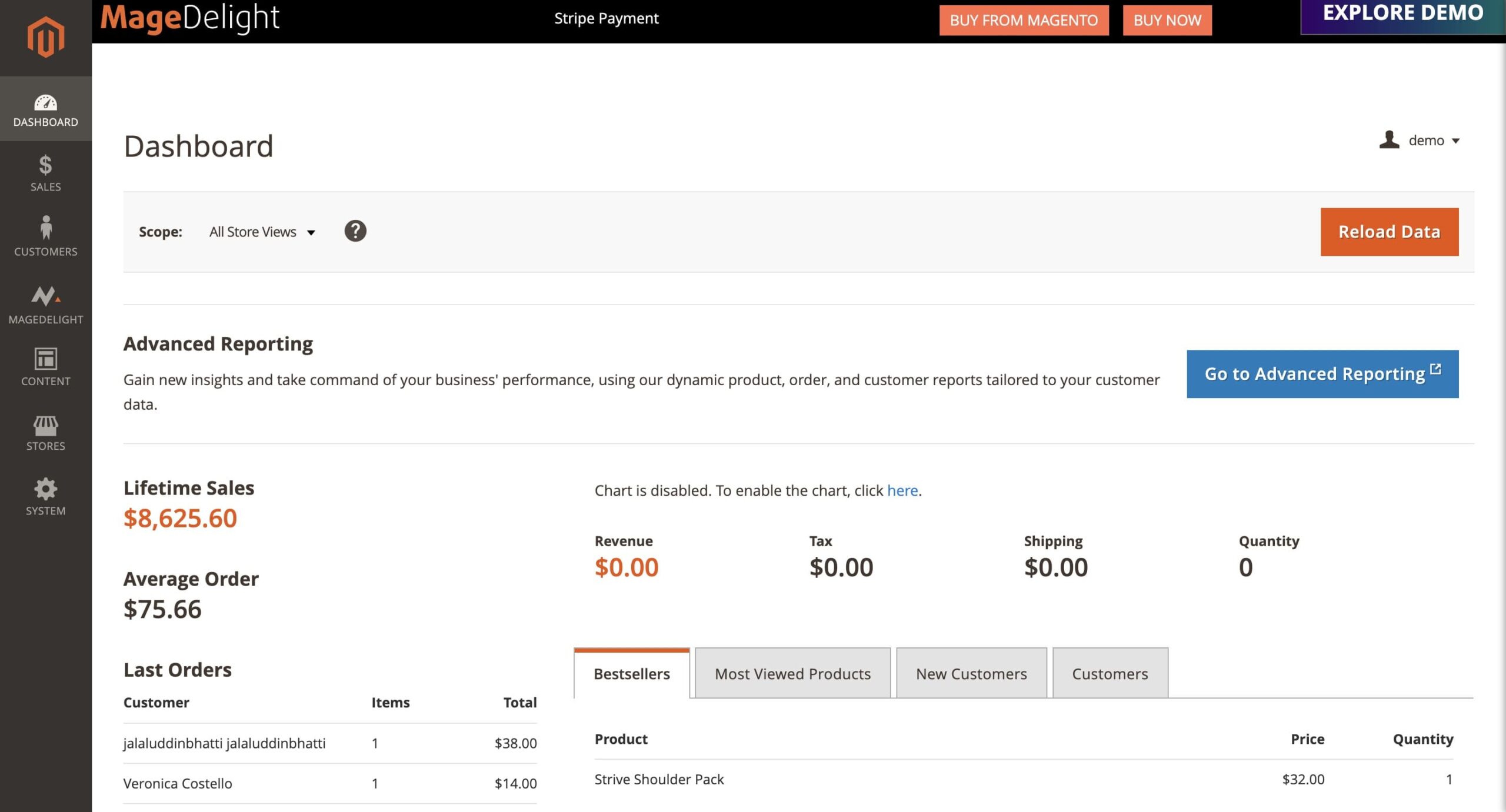
Task: Open the Sales menu in sidebar
Action: [45, 173]
